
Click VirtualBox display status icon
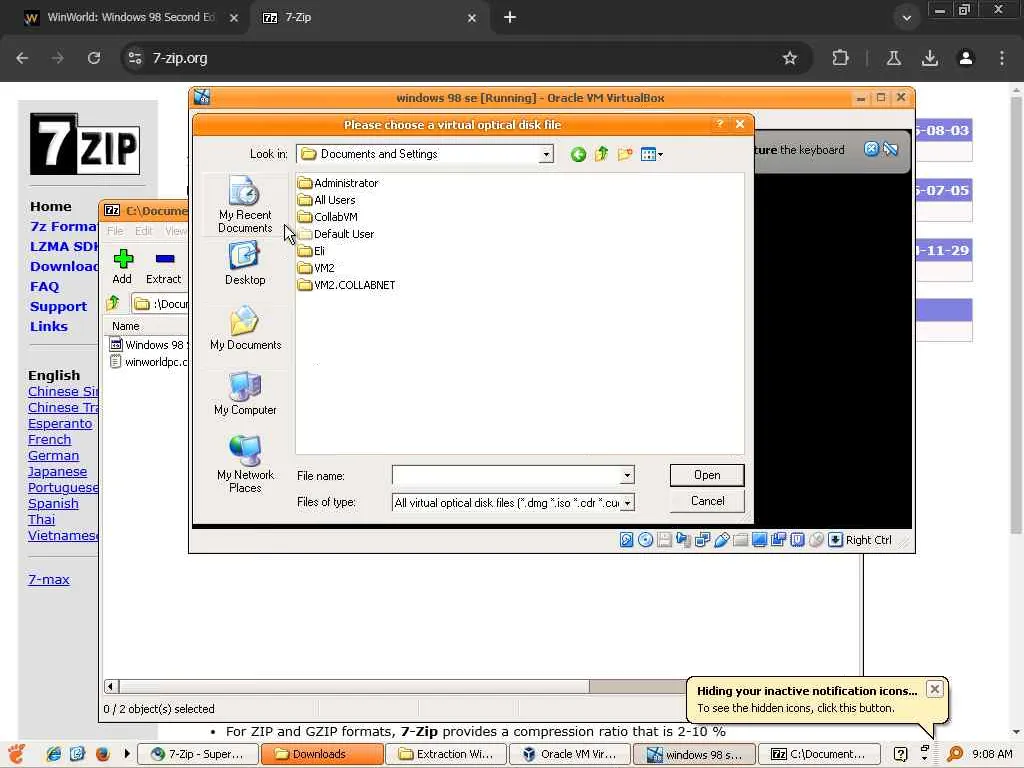point(760,539)
